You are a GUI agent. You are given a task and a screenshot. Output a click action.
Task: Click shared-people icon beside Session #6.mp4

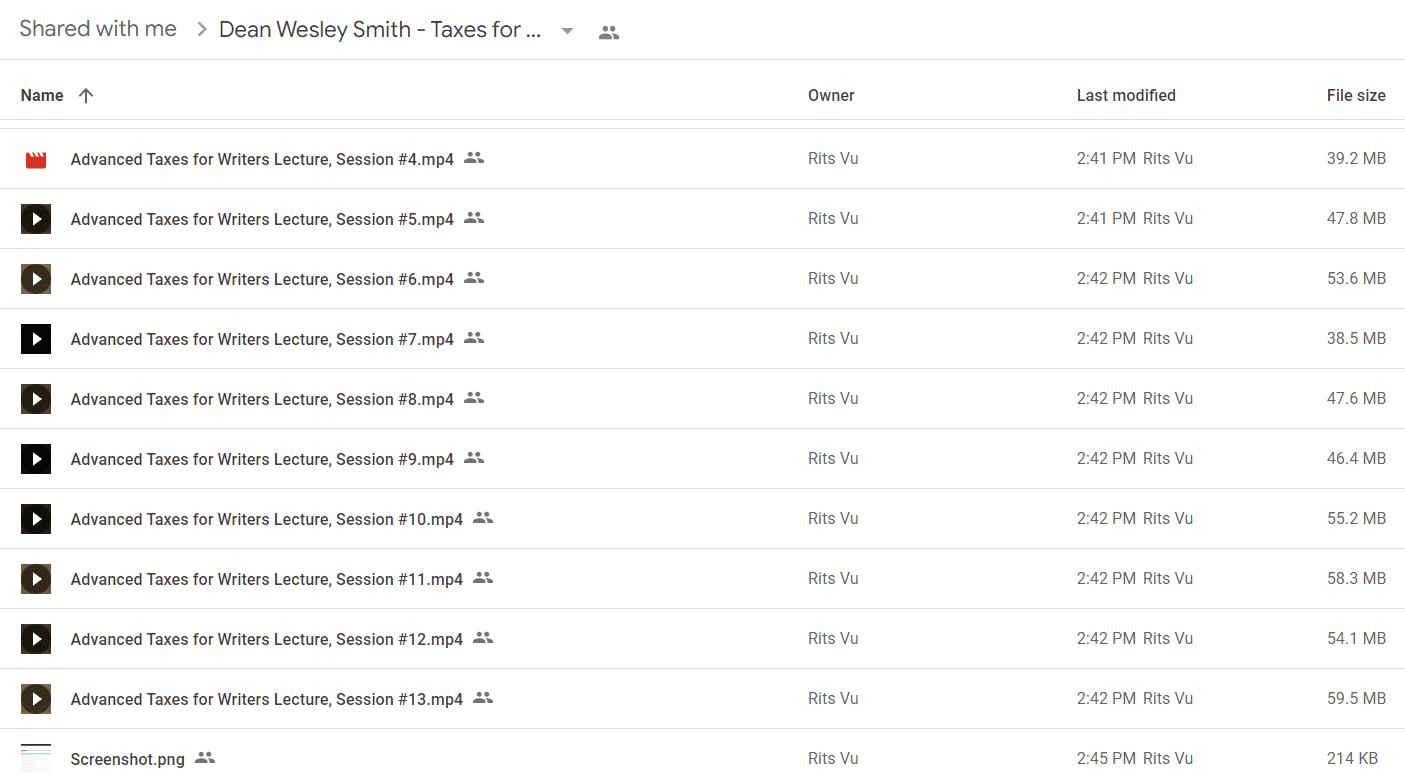[x=474, y=278]
